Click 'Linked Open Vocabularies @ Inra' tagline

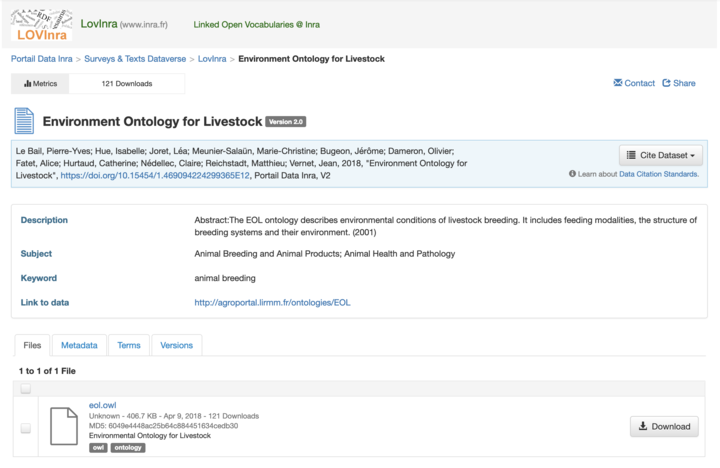pyautogui.click(x=257, y=24)
